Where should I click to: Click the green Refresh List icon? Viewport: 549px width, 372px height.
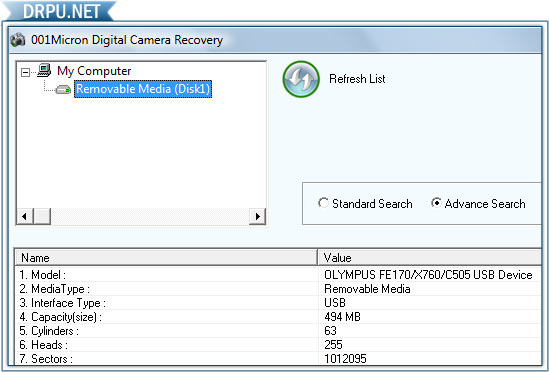[x=301, y=79]
